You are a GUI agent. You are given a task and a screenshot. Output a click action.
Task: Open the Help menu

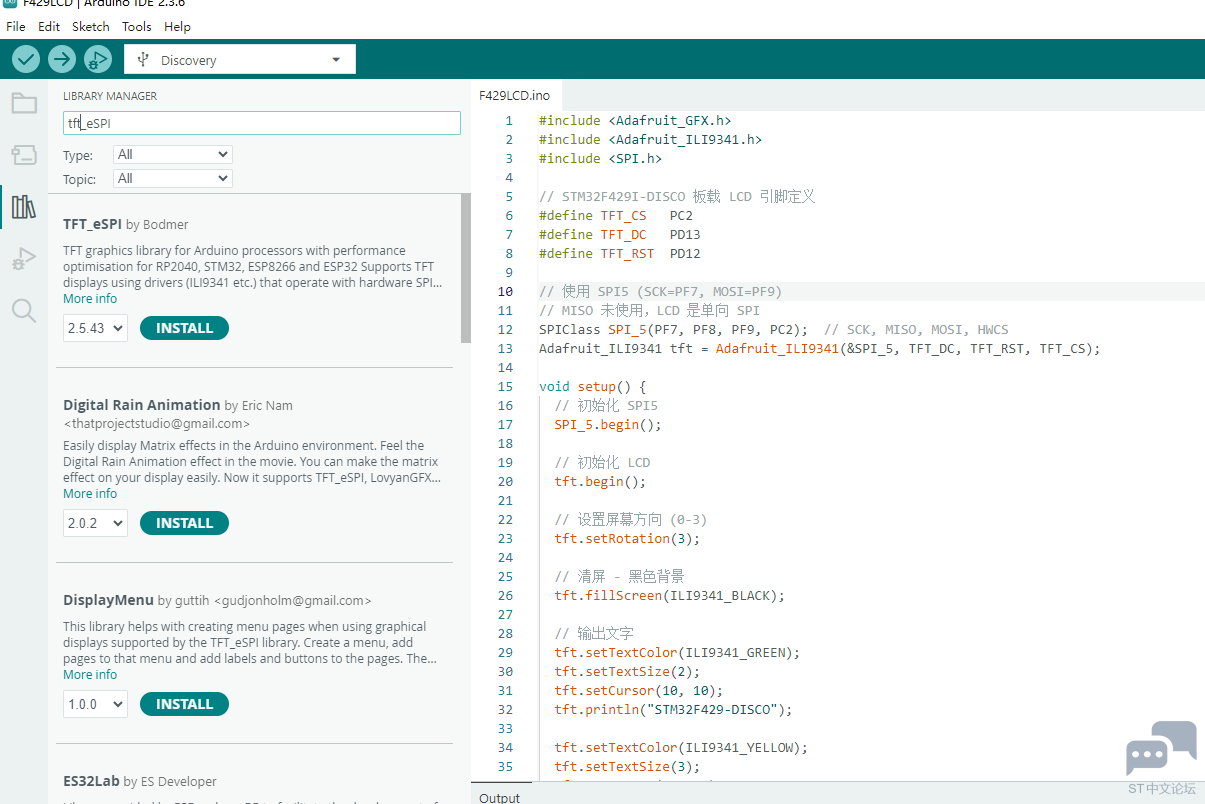177,27
